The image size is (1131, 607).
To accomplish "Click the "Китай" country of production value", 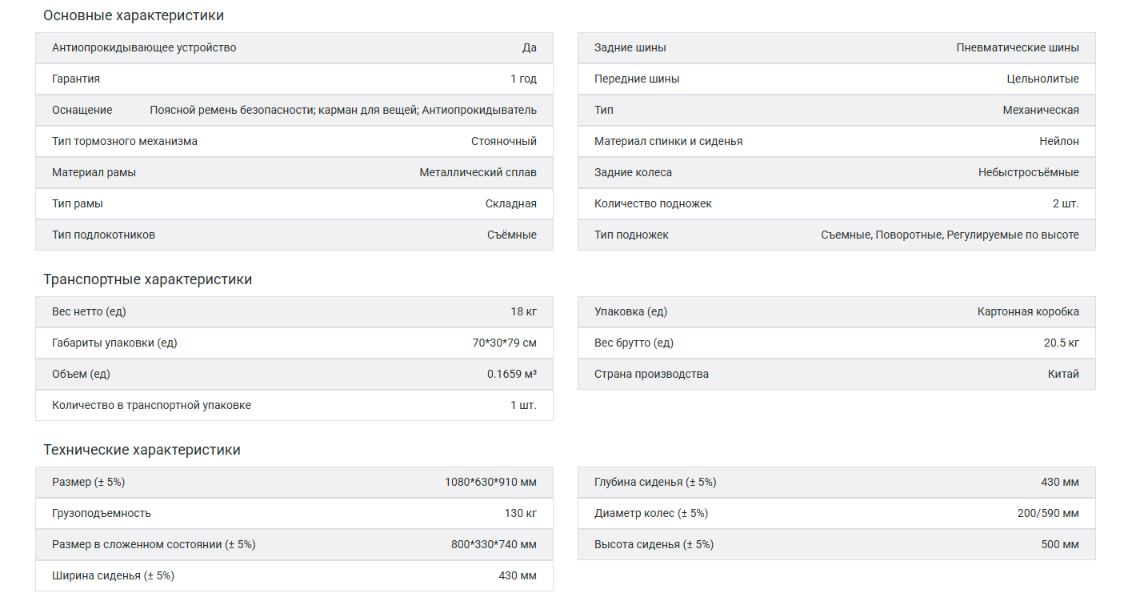I will pyautogui.click(x=1062, y=374).
